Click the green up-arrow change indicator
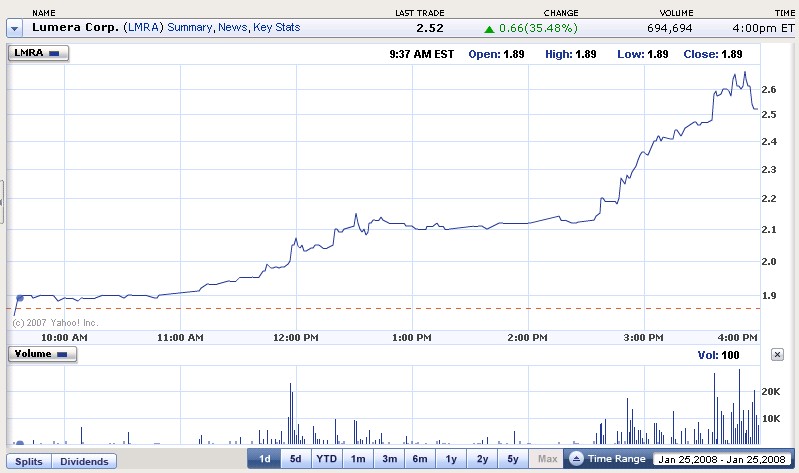The height and width of the screenshot is (473, 799). 489,29
